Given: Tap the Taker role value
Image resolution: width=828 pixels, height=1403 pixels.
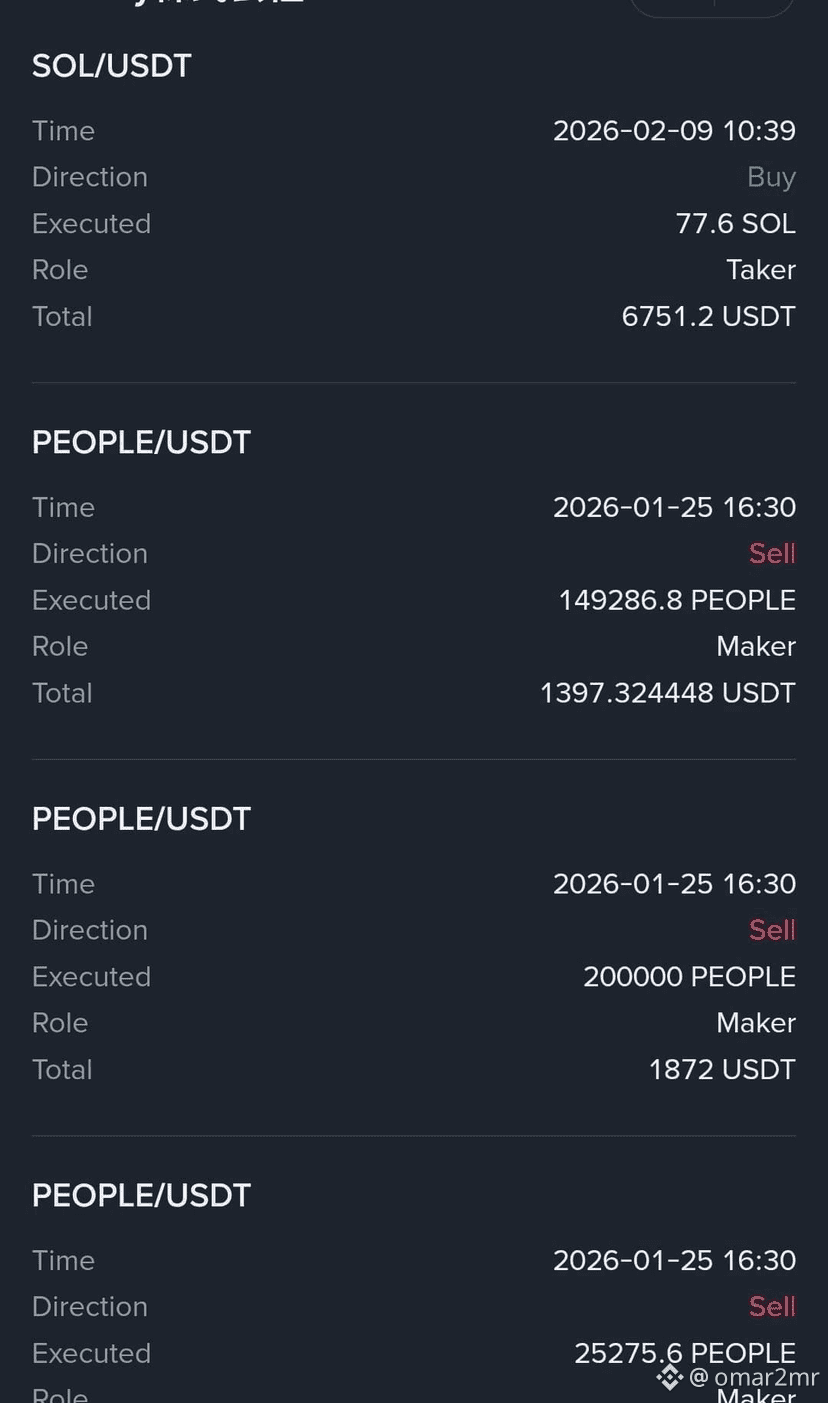Looking at the screenshot, I should click(x=761, y=270).
